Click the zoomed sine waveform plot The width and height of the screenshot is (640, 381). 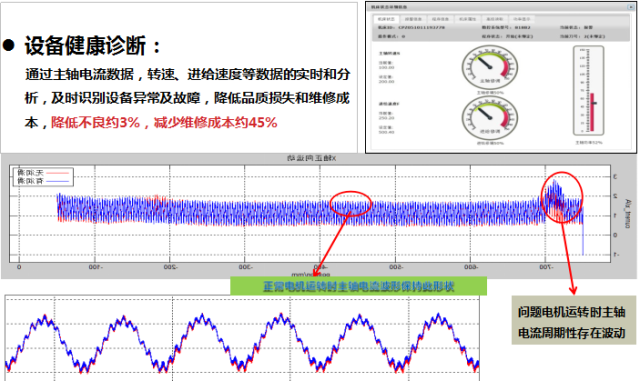coord(242,338)
